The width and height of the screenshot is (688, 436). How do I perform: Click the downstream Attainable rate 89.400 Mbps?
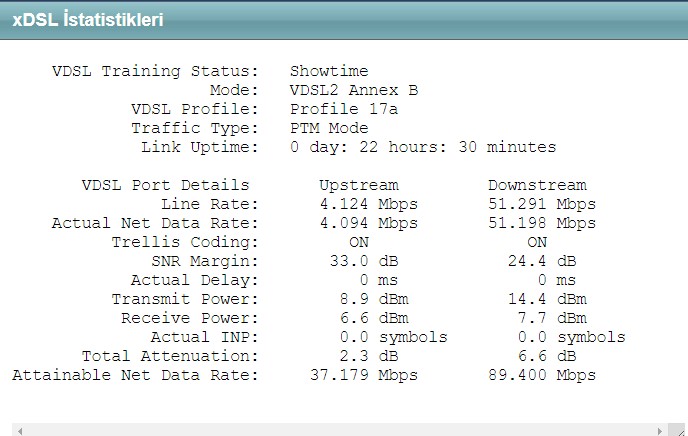pyautogui.click(x=541, y=375)
